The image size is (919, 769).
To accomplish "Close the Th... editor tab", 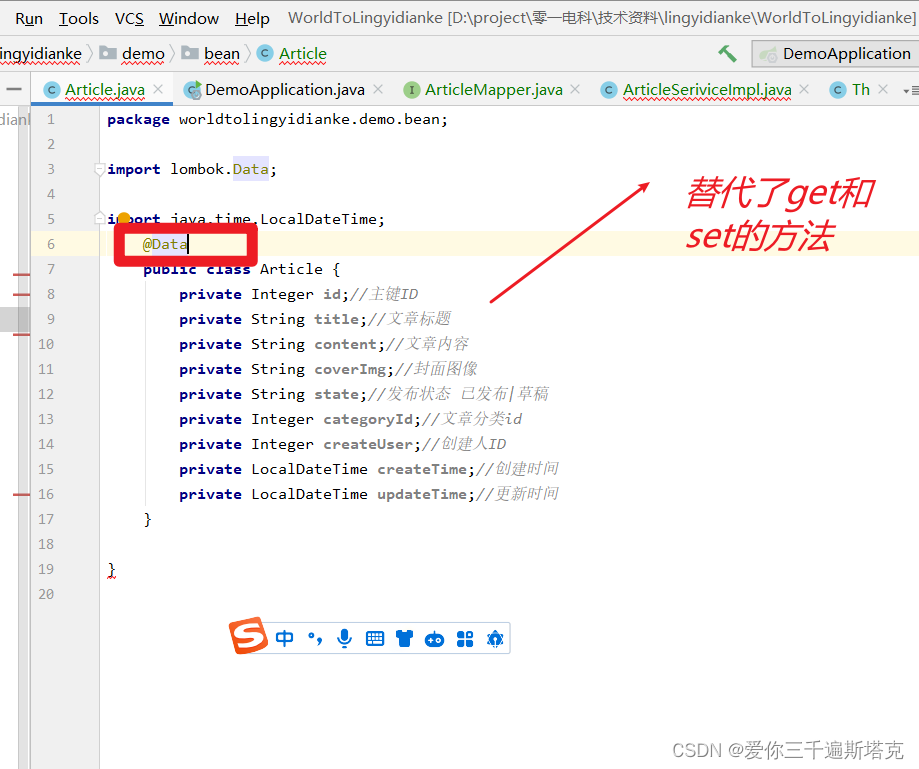I will (883, 89).
